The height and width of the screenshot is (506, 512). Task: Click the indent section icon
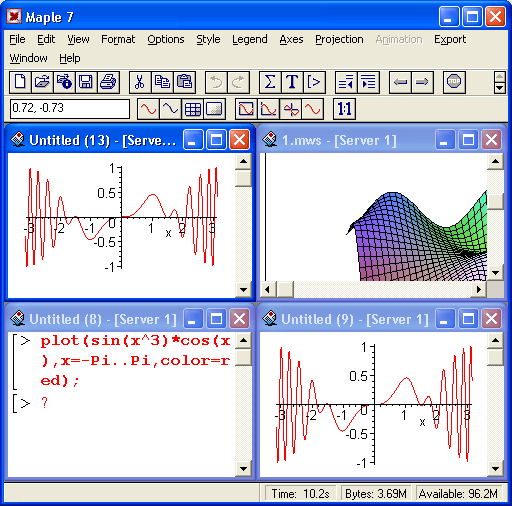tap(368, 82)
